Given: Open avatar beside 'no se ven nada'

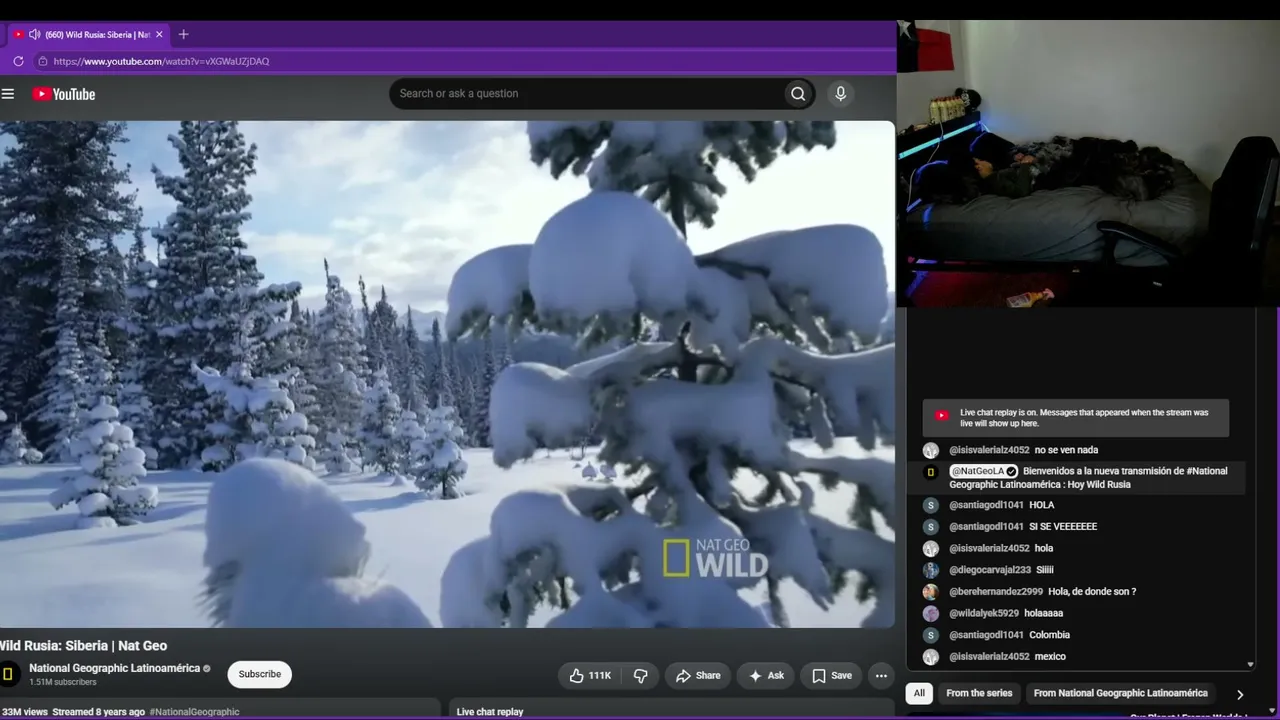Looking at the screenshot, I should 931,450.
